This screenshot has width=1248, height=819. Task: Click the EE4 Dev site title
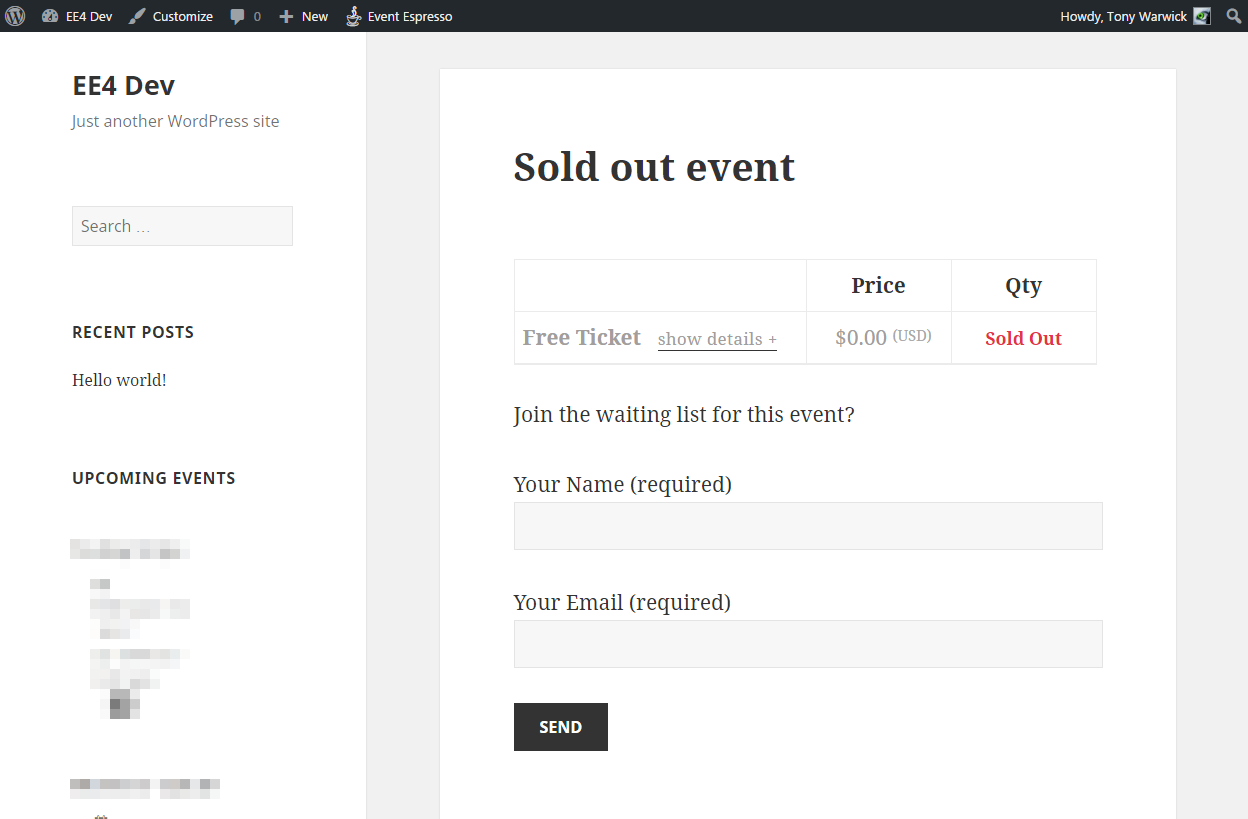[123, 86]
